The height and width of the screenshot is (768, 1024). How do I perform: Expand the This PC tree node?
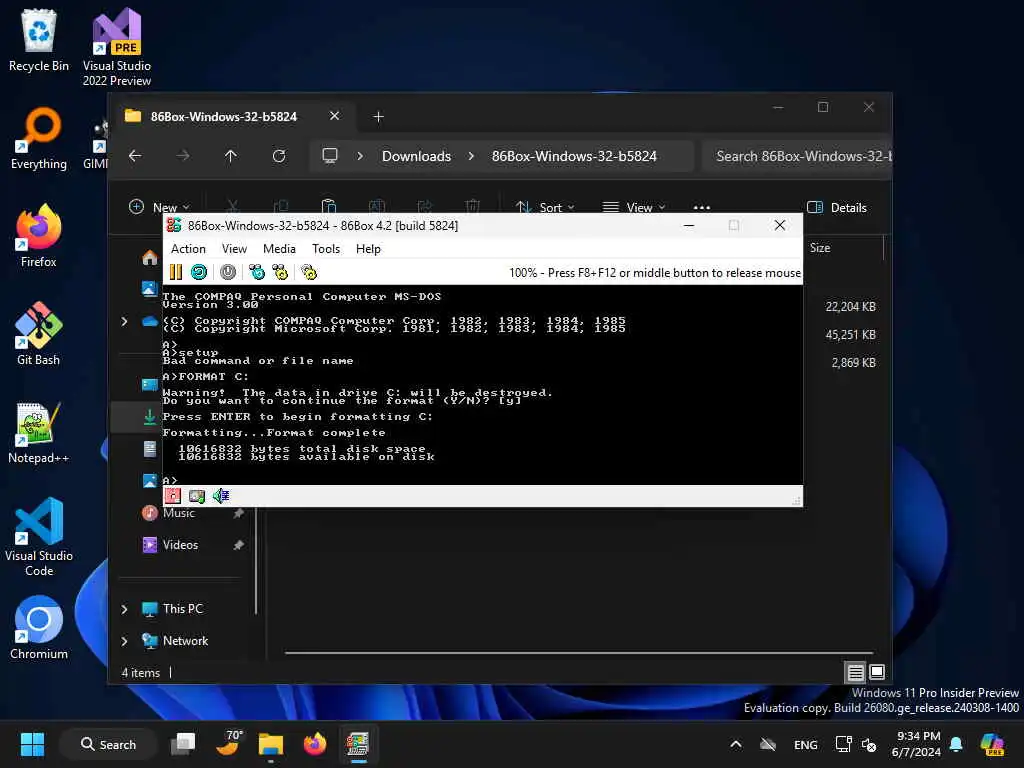click(x=124, y=609)
